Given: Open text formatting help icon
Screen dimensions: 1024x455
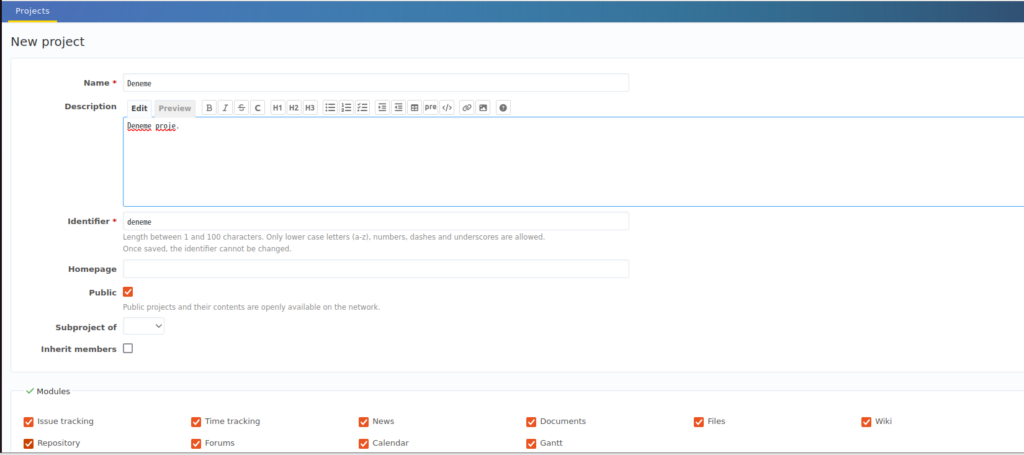Looking at the screenshot, I should click(x=503, y=108).
